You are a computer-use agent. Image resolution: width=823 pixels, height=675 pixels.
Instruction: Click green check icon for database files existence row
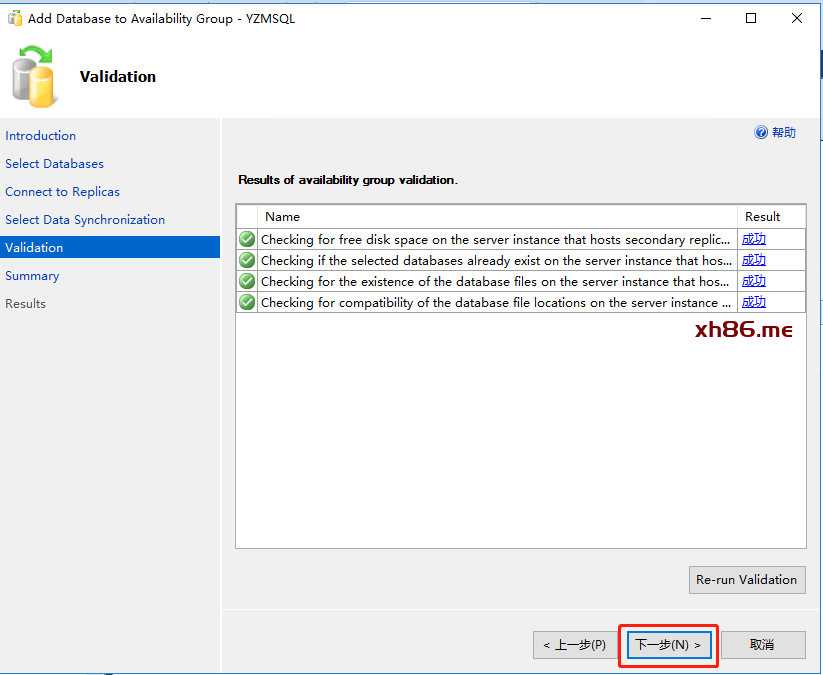(247, 281)
